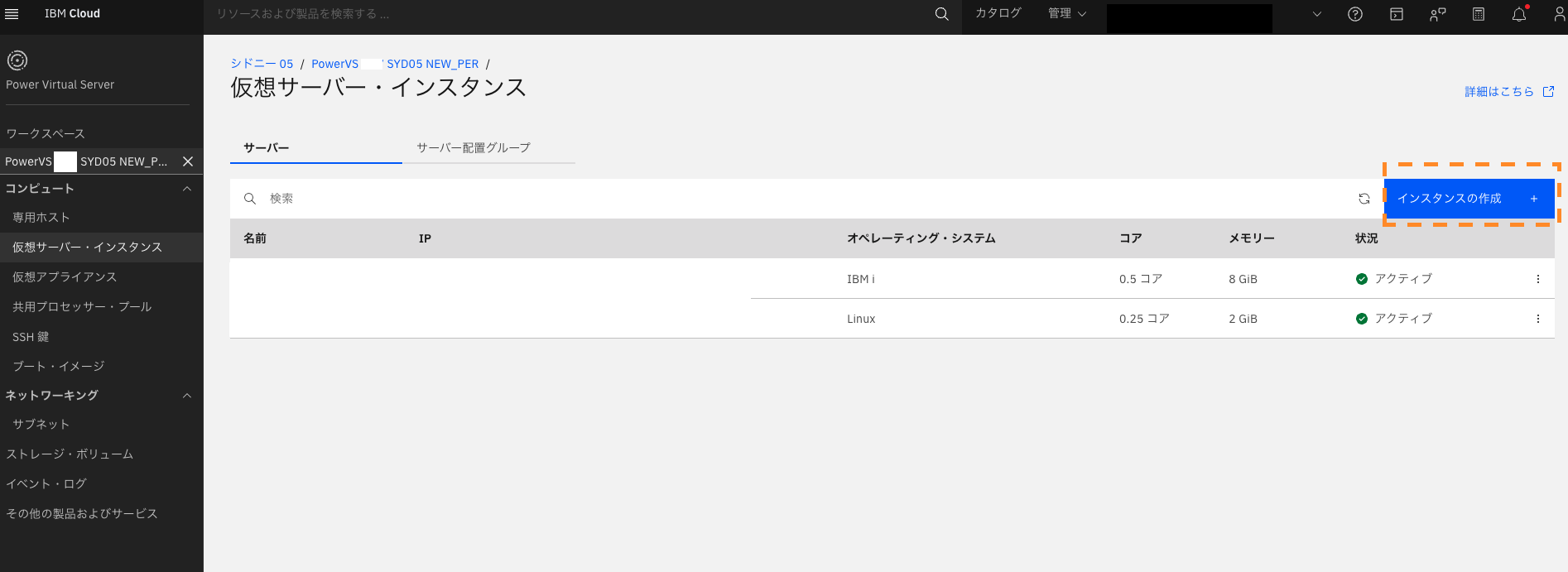This screenshot has height=572, width=1568.
Task: Click the Power Virtual Server logo icon
Action: (17, 60)
